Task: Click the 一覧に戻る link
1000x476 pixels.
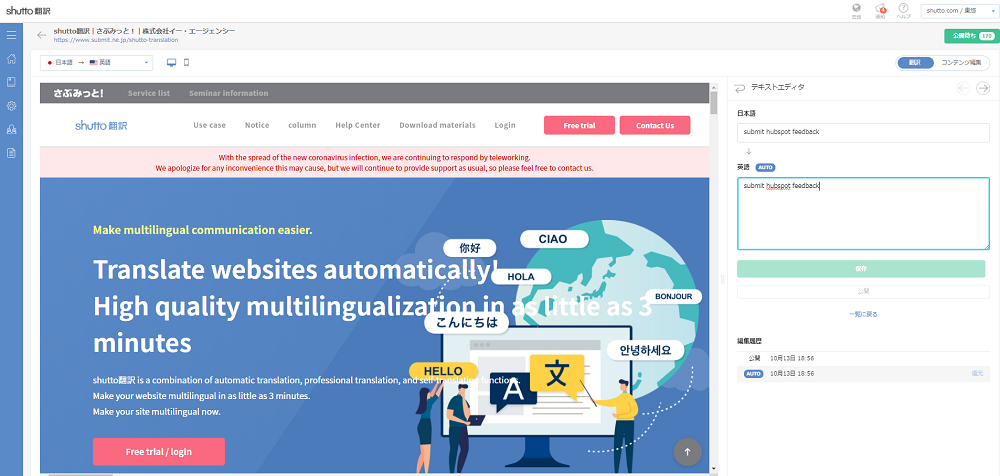Action: tap(861, 314)
